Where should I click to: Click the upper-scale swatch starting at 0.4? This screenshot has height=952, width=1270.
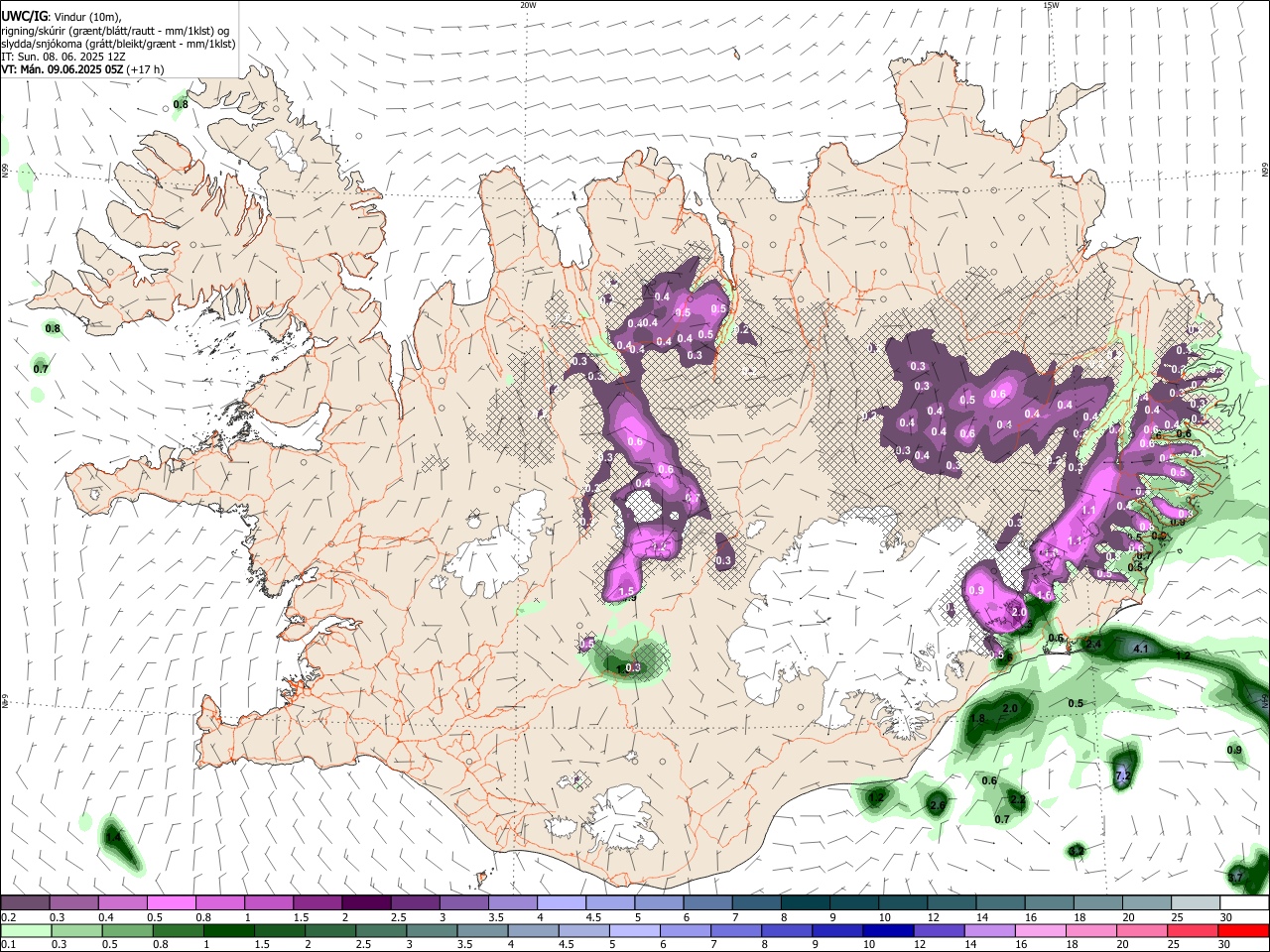[x=123, y=903]
